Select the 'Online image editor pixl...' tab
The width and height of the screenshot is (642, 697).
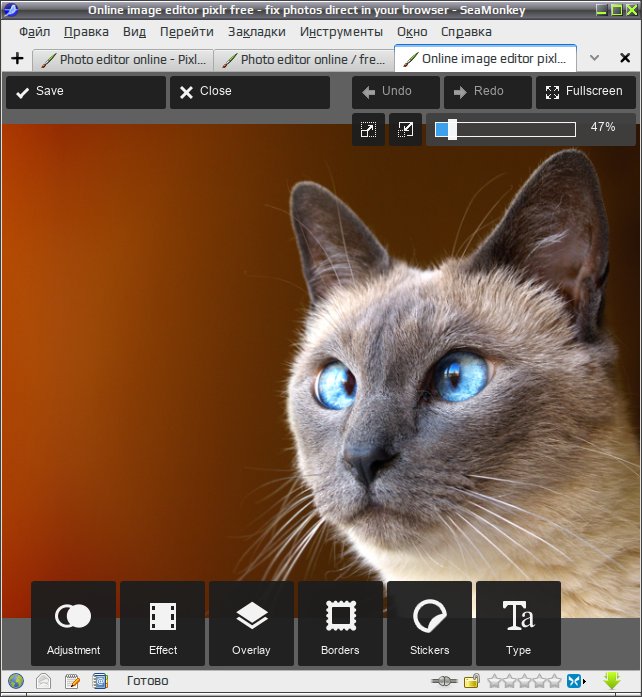point(486,58)
